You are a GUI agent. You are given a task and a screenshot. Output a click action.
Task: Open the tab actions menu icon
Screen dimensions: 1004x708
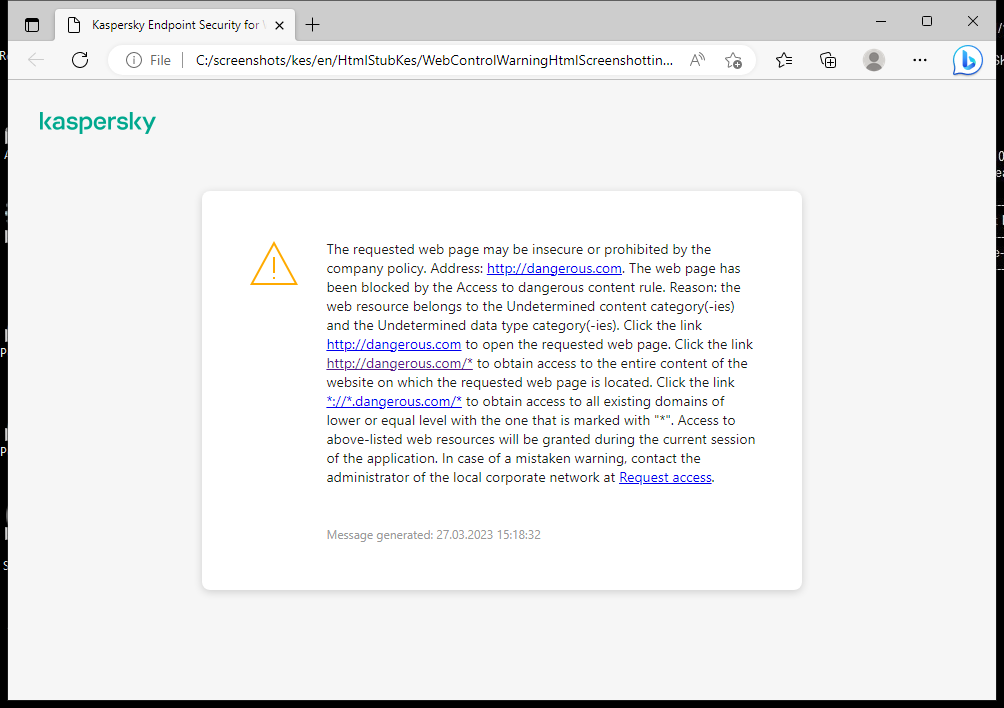point(32,25)
